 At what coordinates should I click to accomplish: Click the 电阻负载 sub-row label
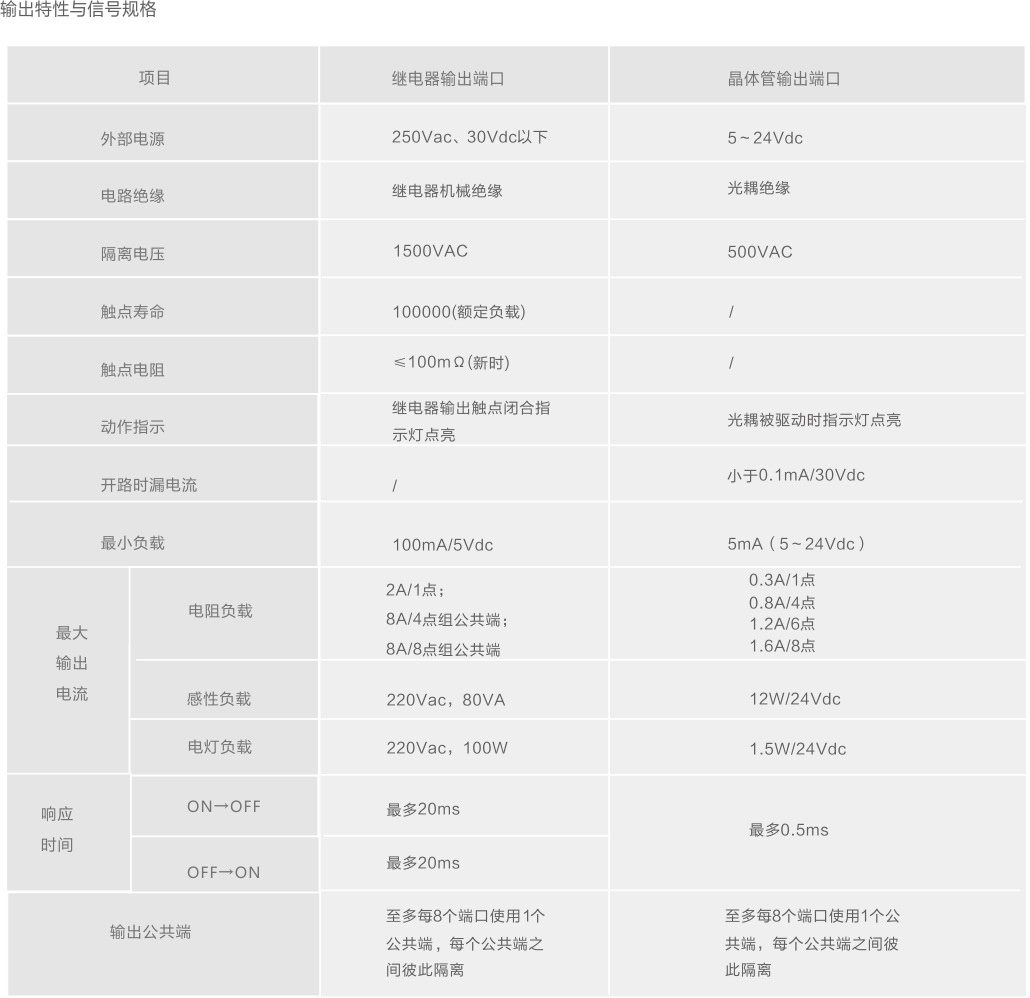[x=220, y=611]
